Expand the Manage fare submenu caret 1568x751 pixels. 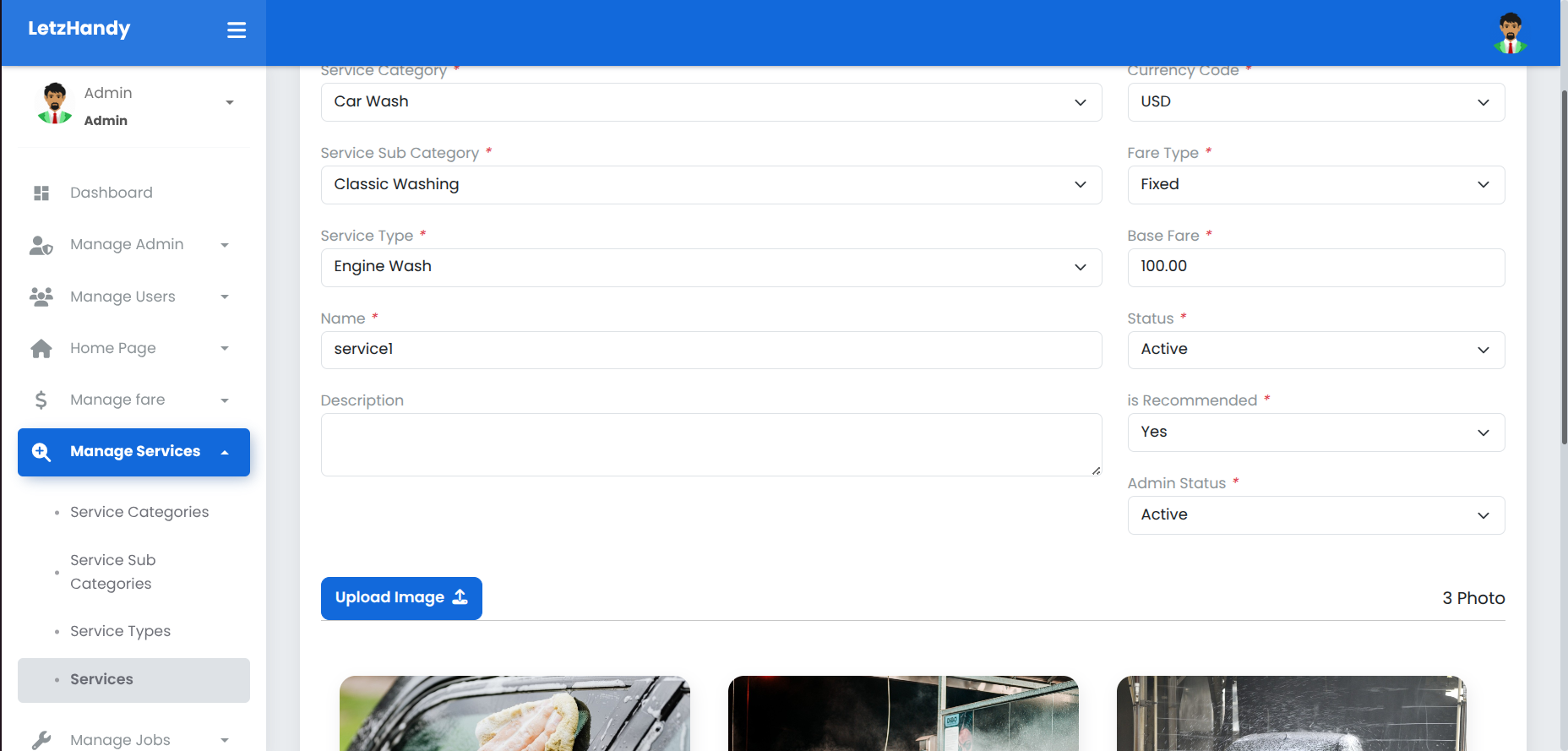225,400
